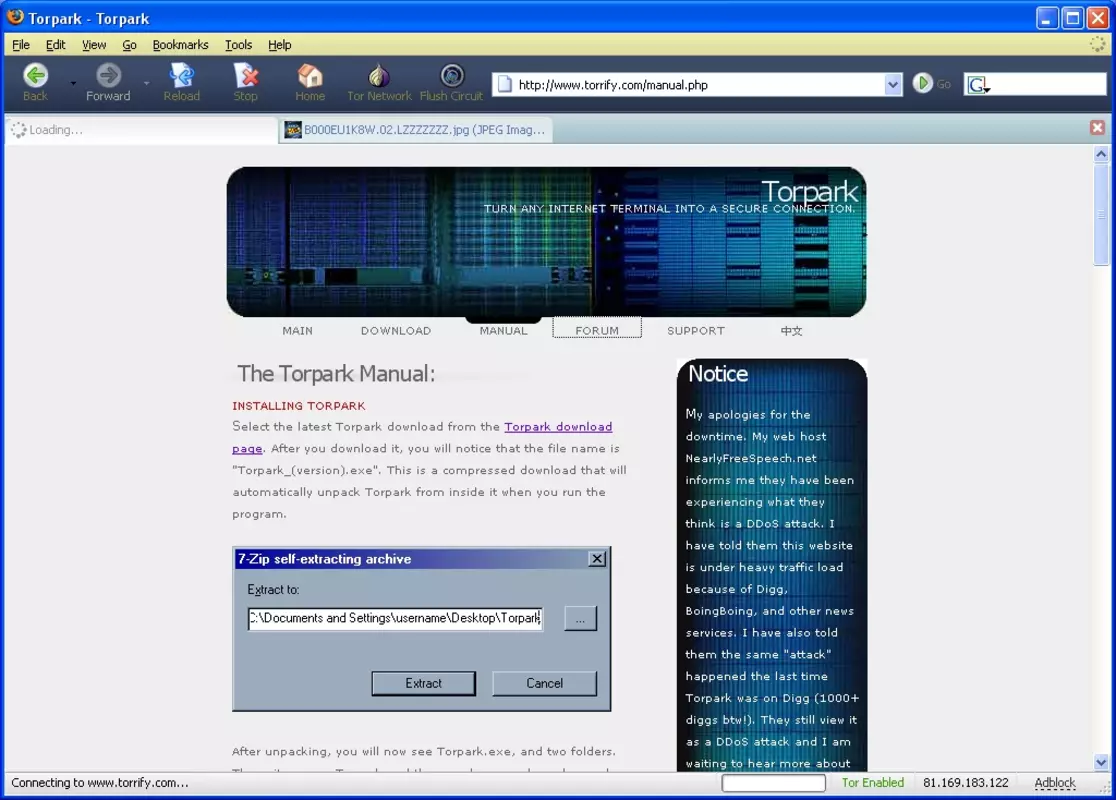Open the Back history dropdown arrow

point(73,83)
